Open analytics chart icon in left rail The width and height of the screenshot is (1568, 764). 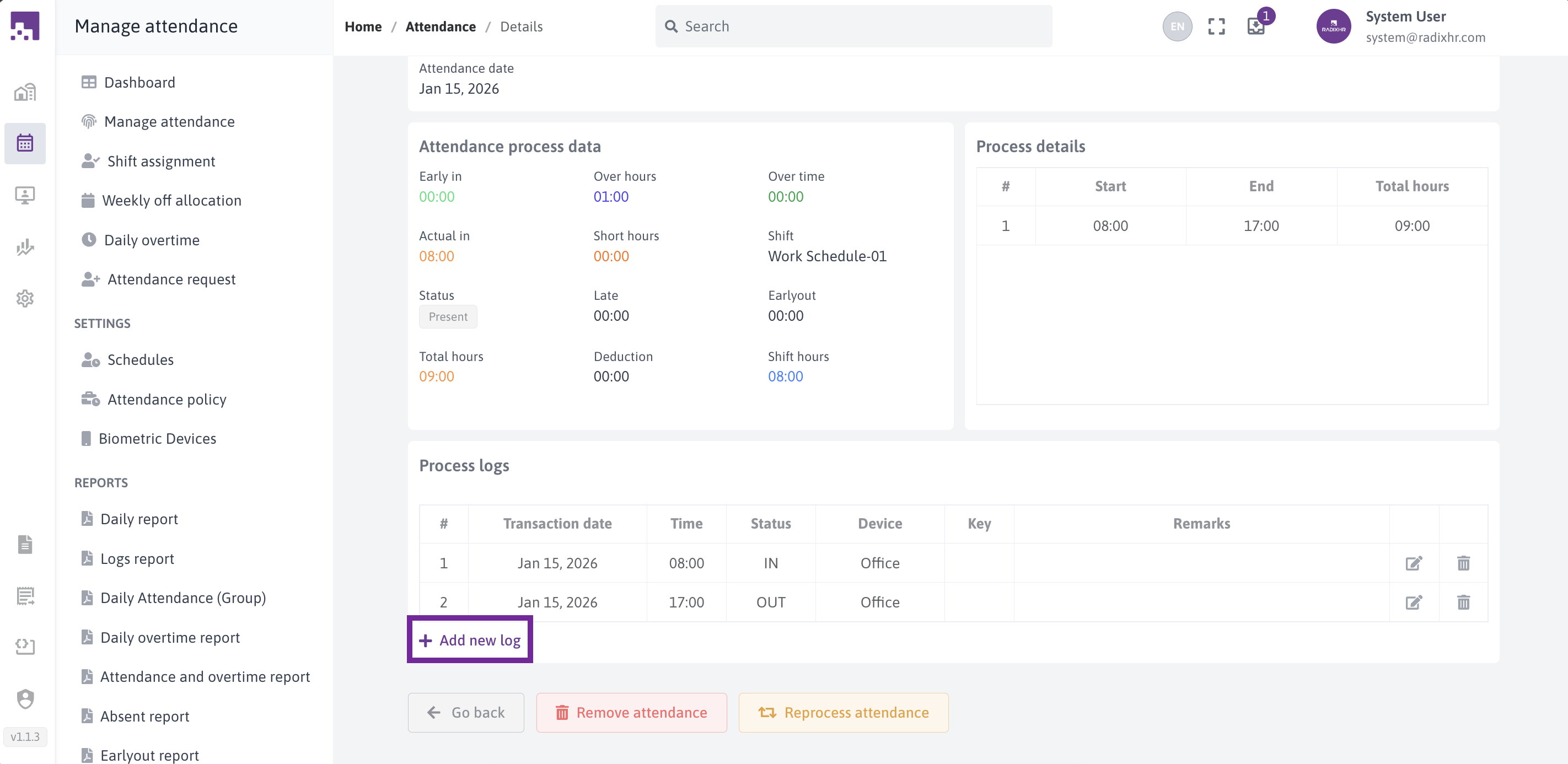coord(25,246)
